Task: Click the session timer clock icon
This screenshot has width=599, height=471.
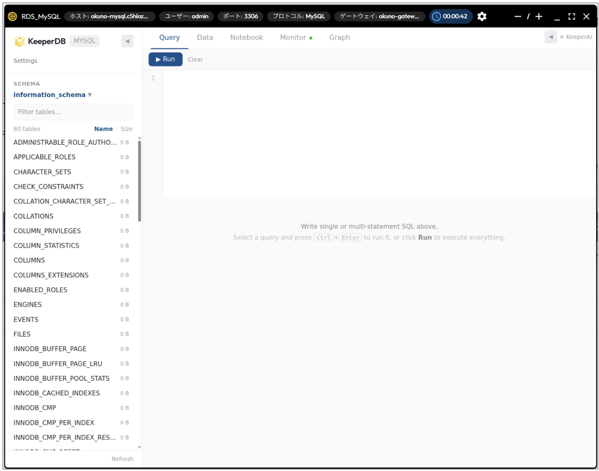Action: point(436,16)
